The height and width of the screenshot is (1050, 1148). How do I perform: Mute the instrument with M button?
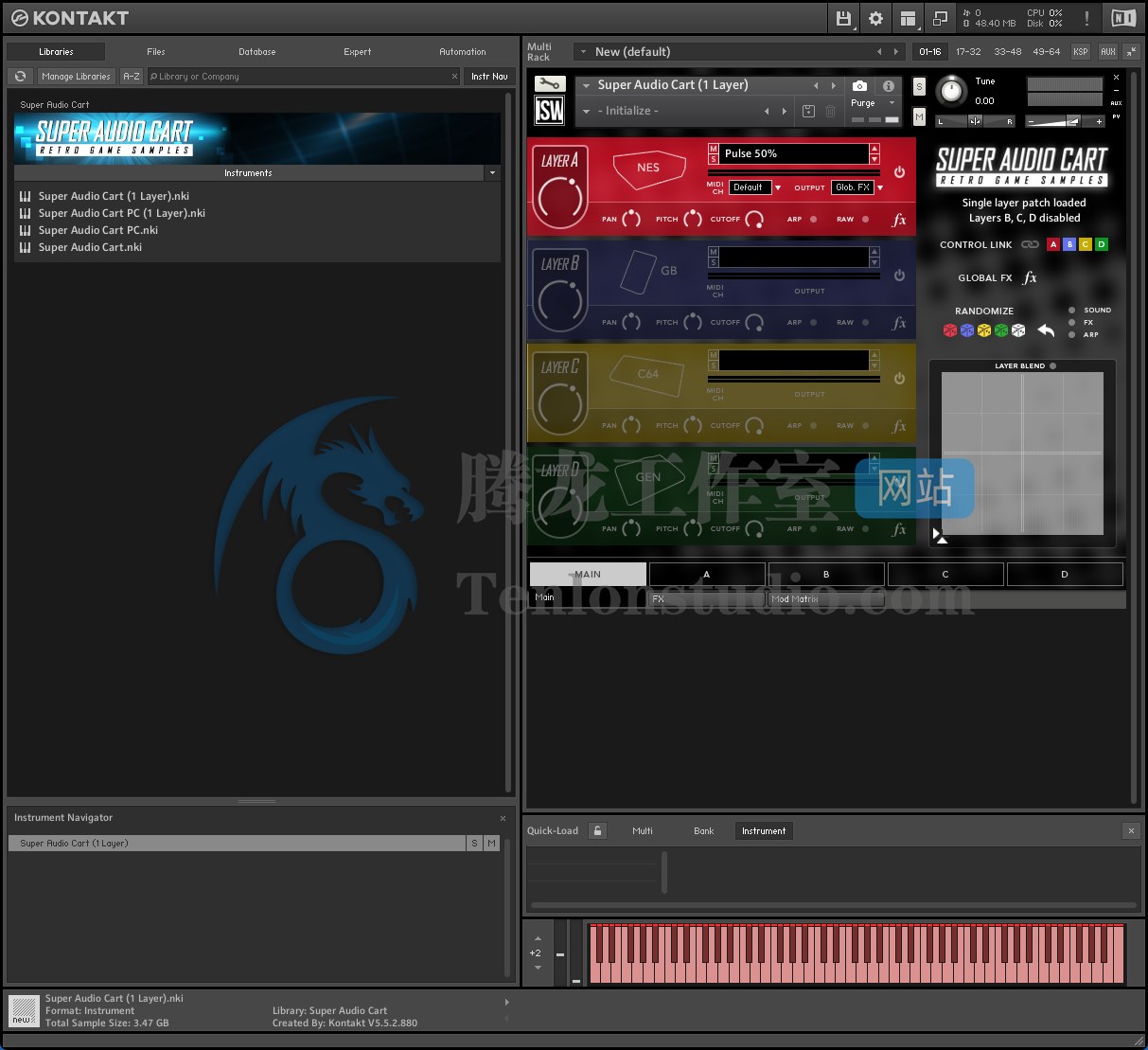coord(919,116)
